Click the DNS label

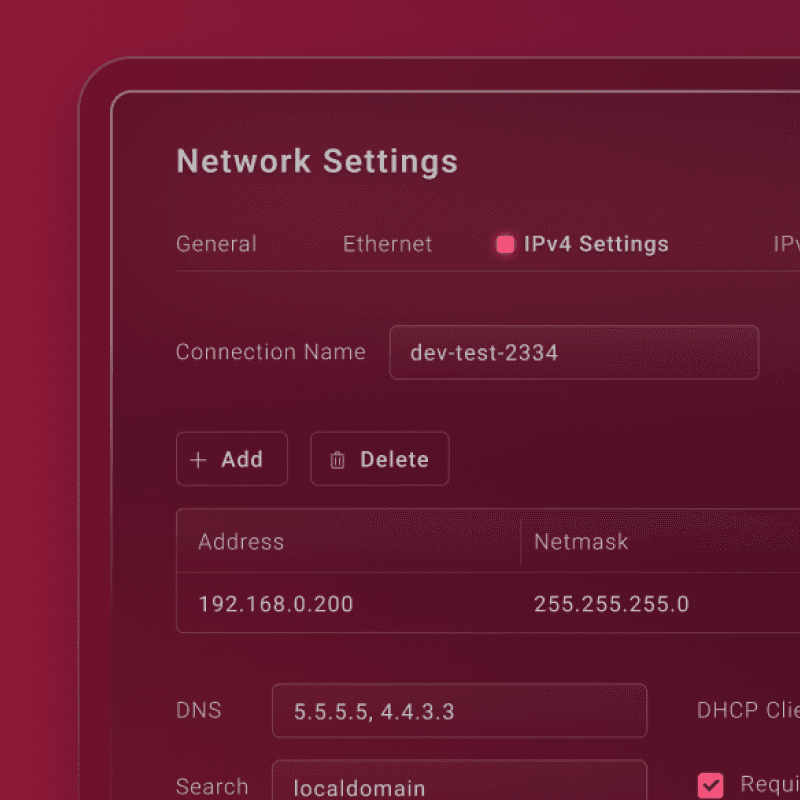198,710
